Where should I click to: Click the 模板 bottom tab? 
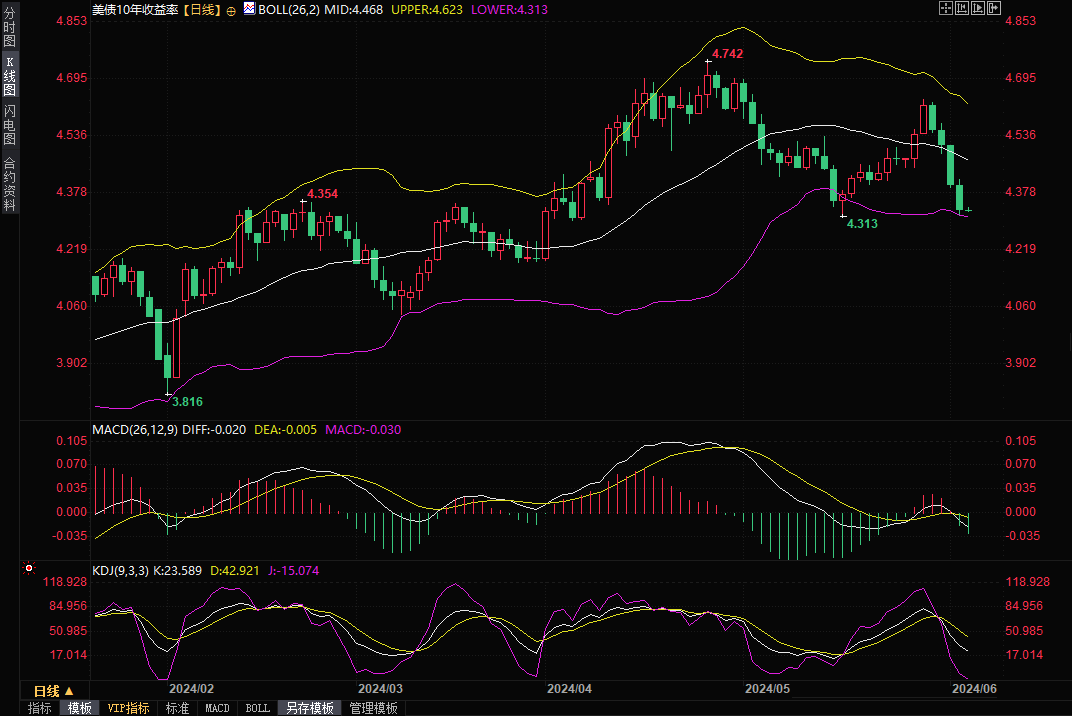pos(79,708)
